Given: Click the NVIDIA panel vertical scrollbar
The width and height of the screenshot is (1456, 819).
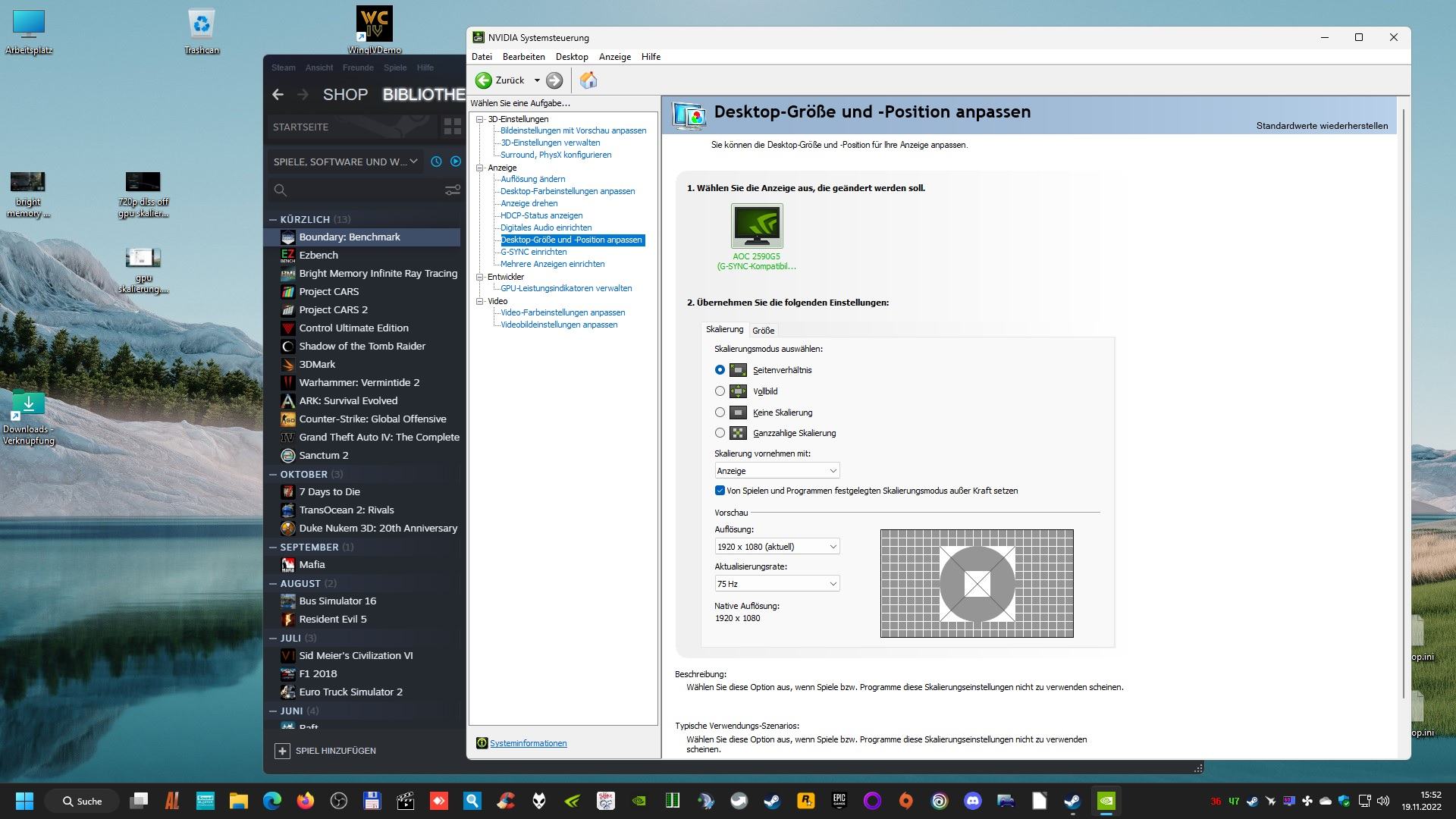Looking at the screenshot, I should pos(1404,402).
